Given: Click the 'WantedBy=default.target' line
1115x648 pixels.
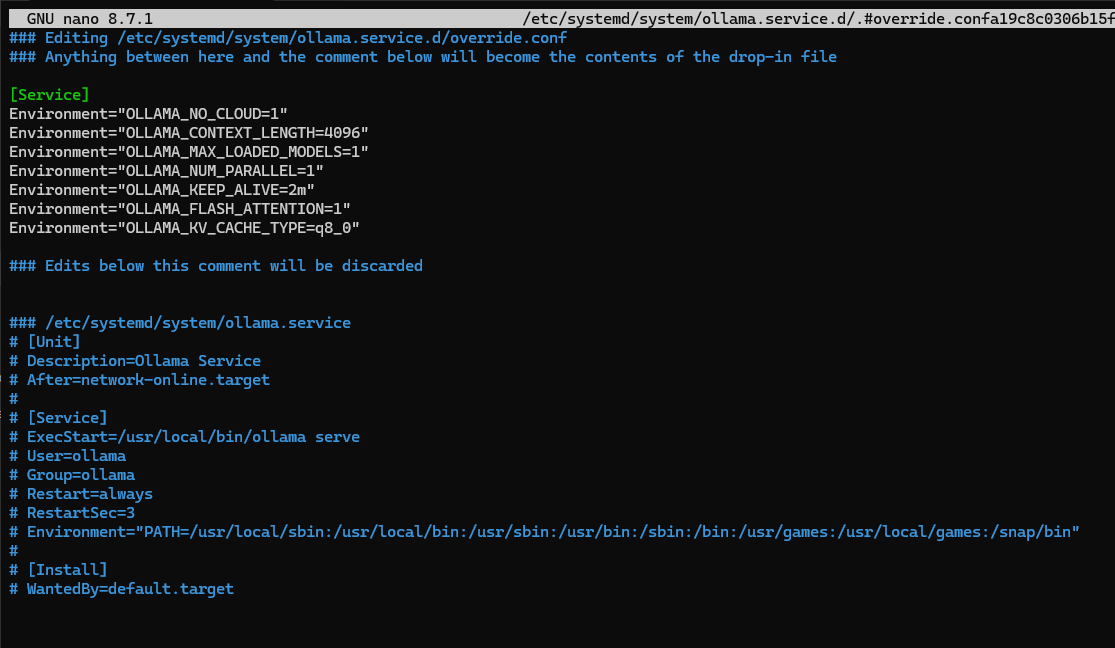Looking at the screenshot, I should click(x=122, y=589).
